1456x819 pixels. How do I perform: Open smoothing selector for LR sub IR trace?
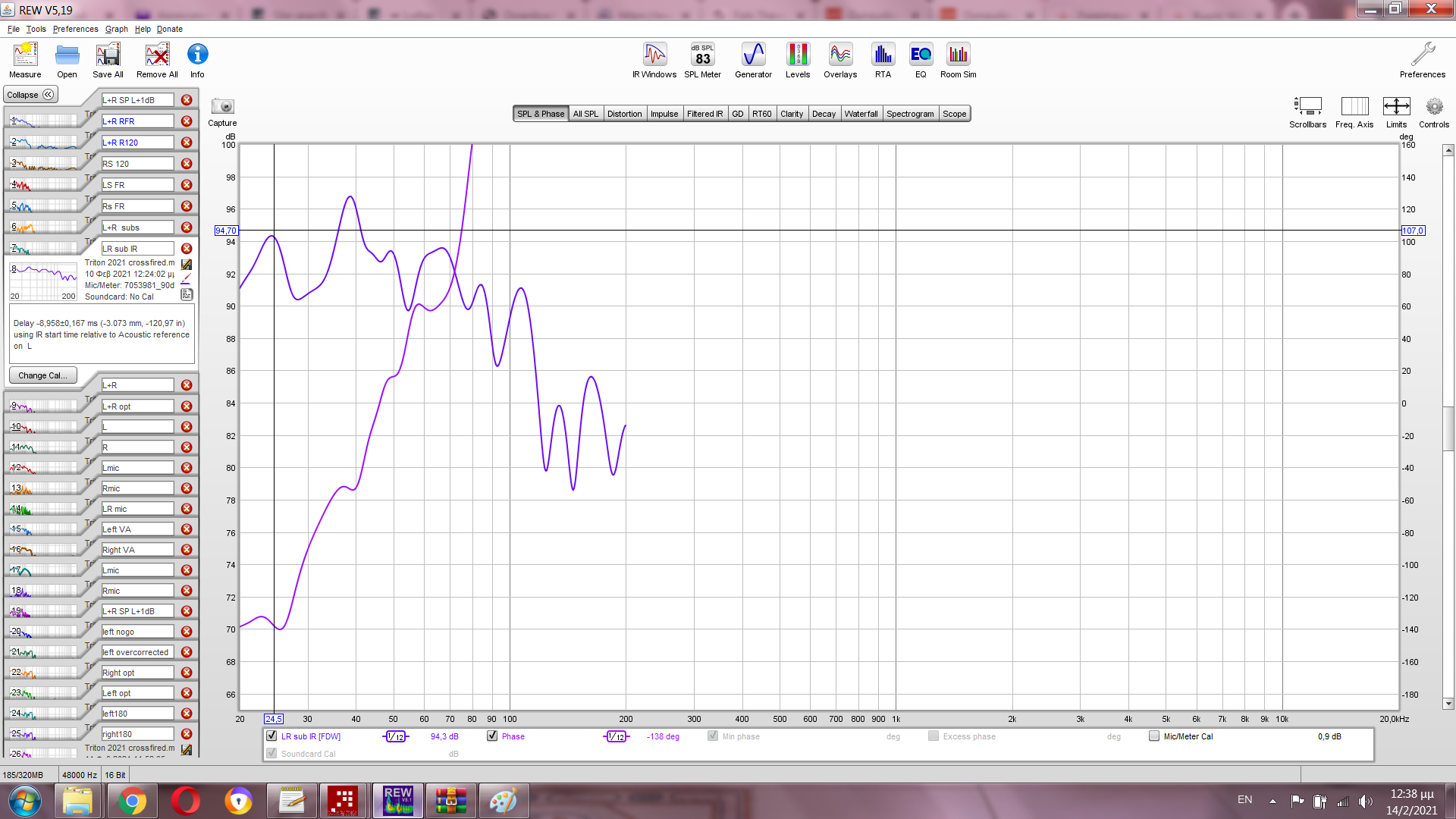(x=396, y=736)
